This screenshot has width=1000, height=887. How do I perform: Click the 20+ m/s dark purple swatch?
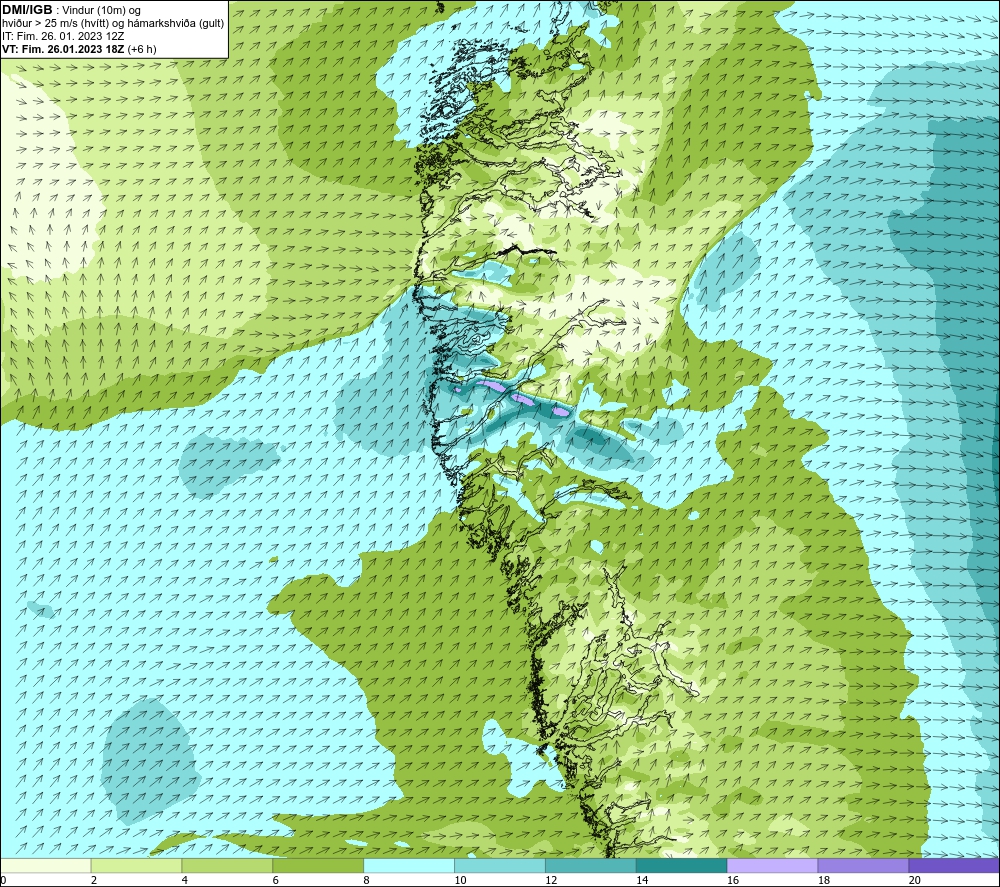[954, 865]
